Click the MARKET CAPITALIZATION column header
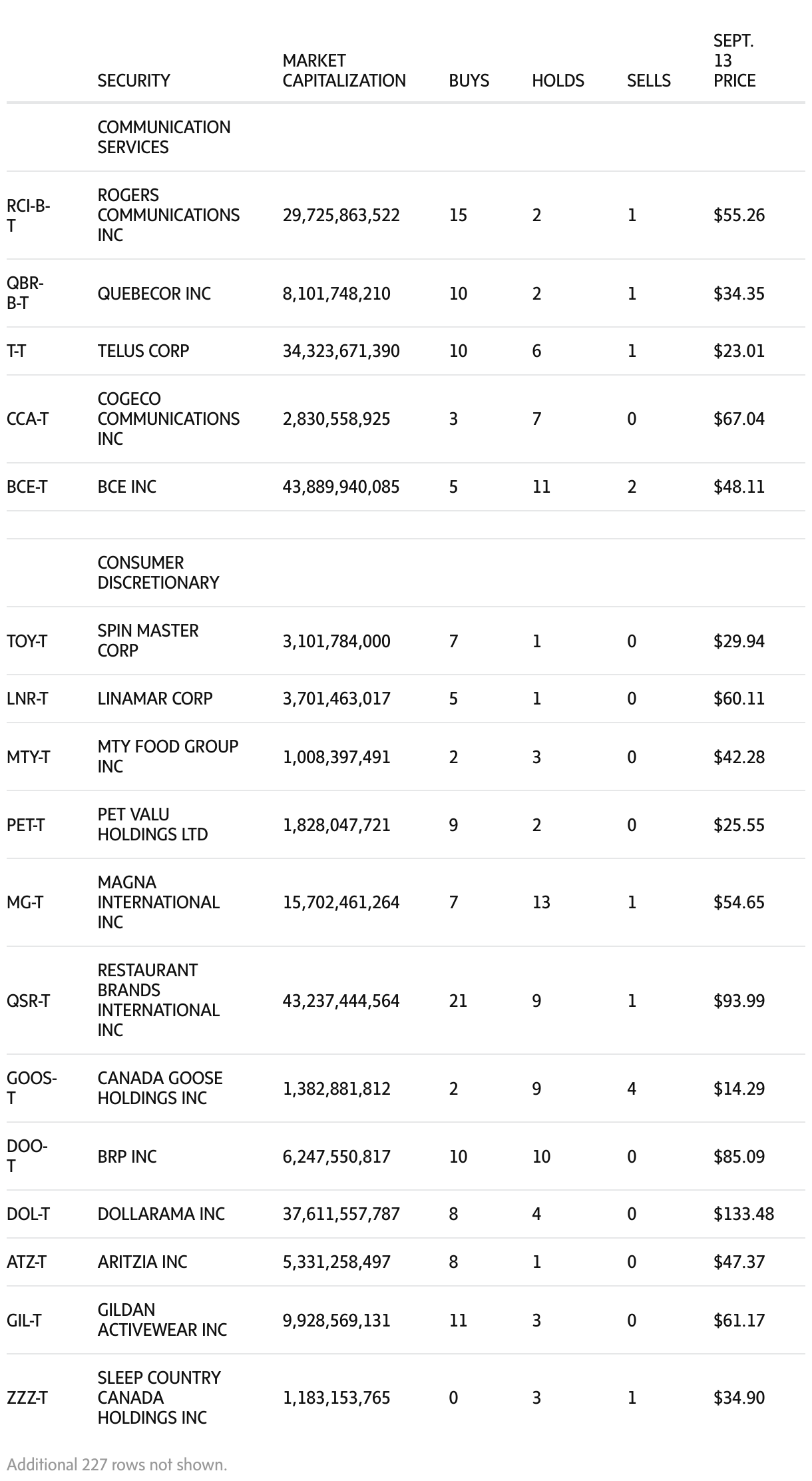812x1481 pixels. click(x=343, y=71)
